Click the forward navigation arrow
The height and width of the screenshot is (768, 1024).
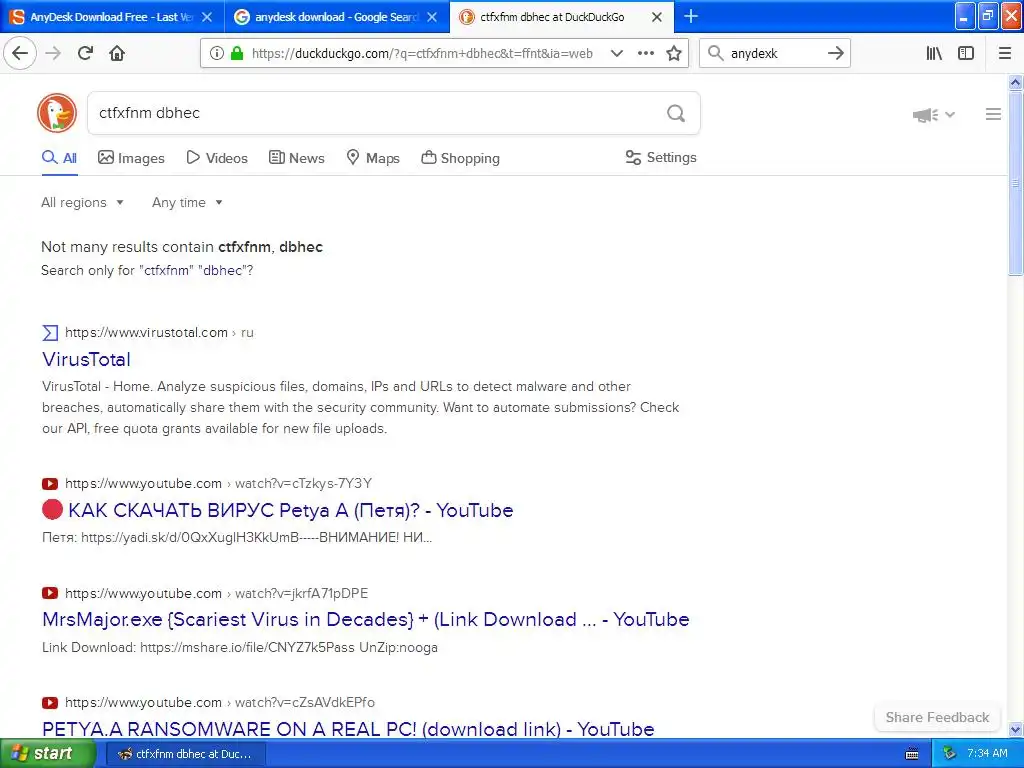tap(53, 54)
